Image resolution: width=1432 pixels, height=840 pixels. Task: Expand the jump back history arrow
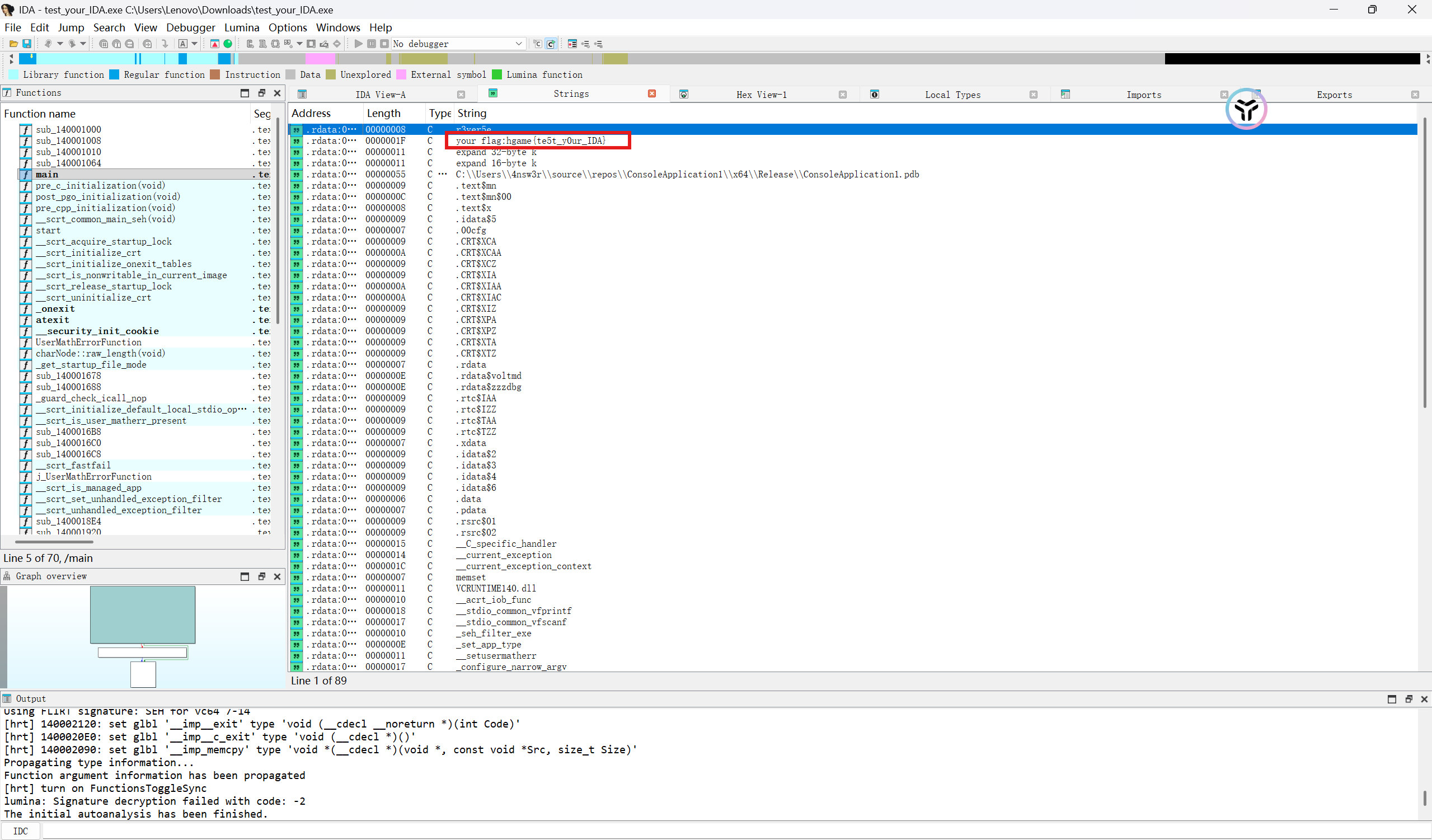pyautogui.click(x=60, y=44)
